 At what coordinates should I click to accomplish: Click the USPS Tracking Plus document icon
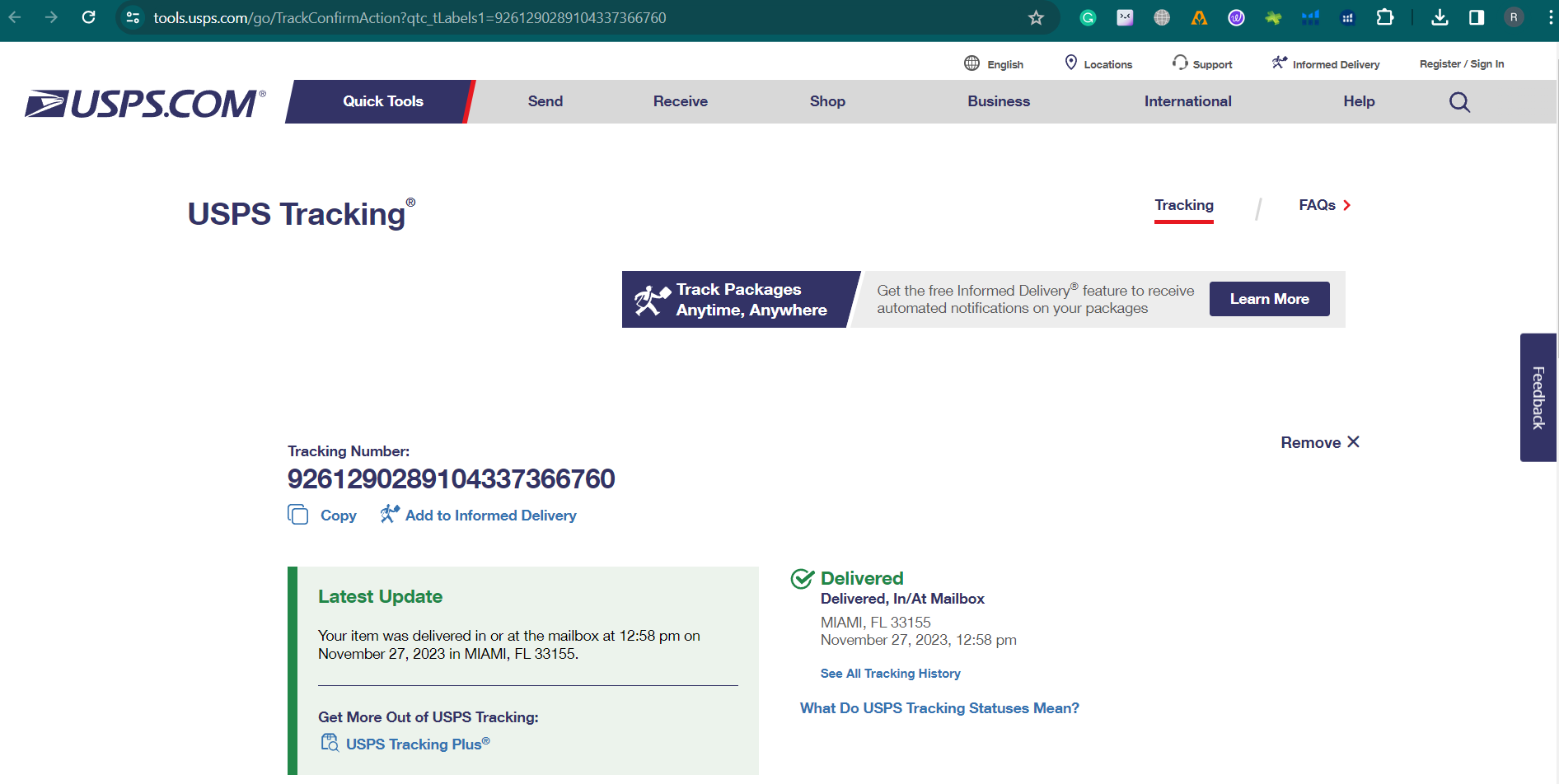pyautogui.click(x=330, y=743)
